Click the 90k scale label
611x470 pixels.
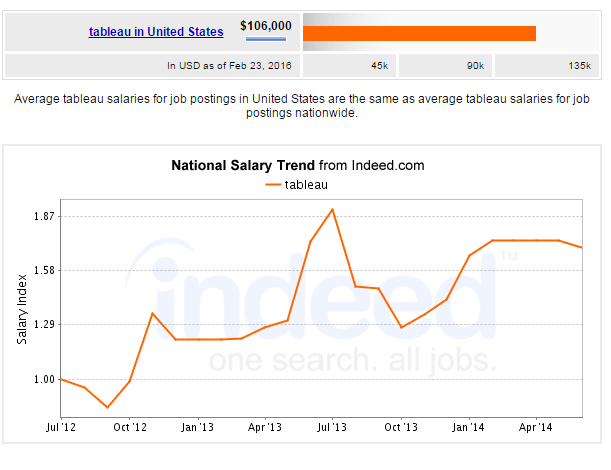click(475, 66)
